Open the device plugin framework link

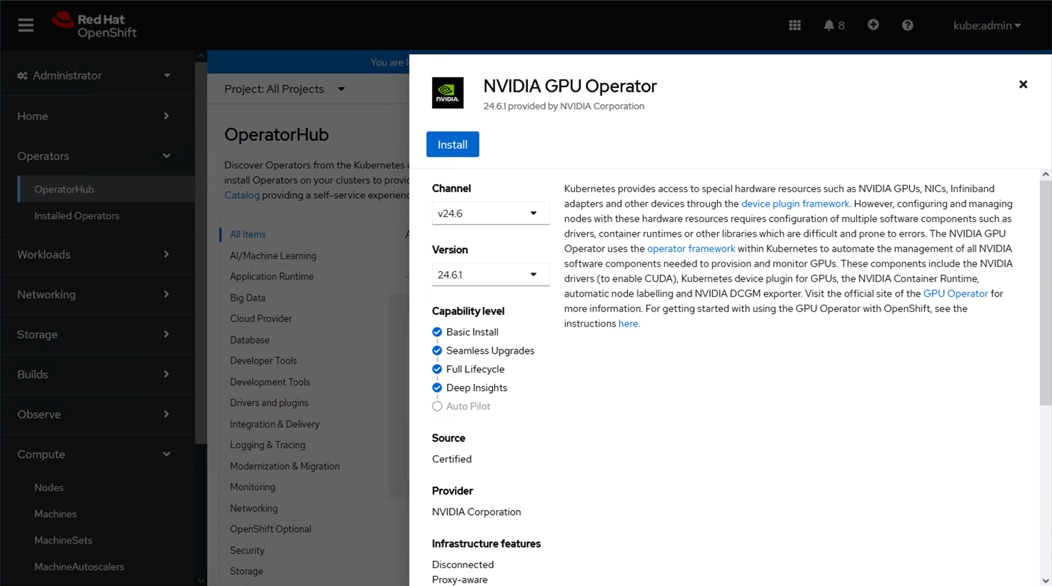point(795,203)
